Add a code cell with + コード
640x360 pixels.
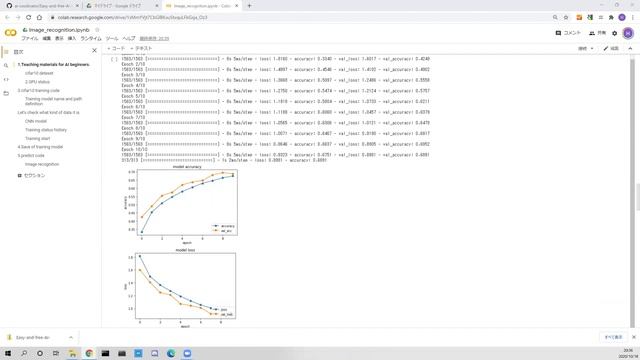click(116, 48)
